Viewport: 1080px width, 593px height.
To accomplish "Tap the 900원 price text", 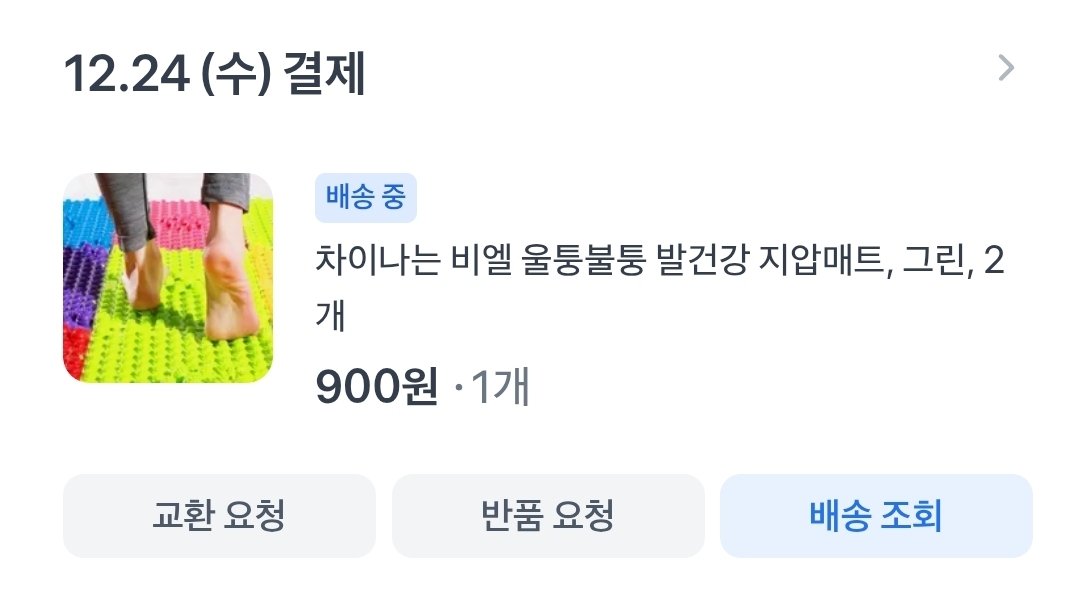I will (377, 386).
